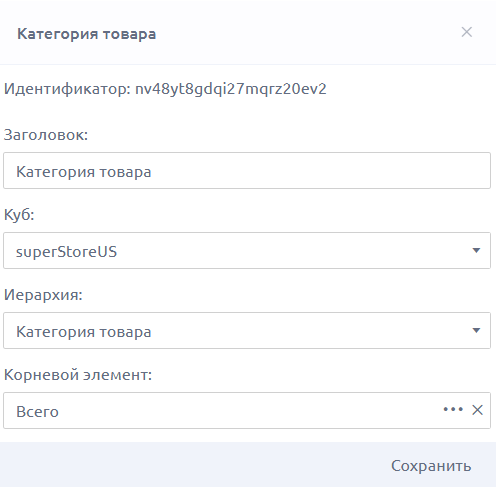The image size is (496, 487).
Task: Expand the Иерархия dropdown arrow
Action: (x=476, y=330)
